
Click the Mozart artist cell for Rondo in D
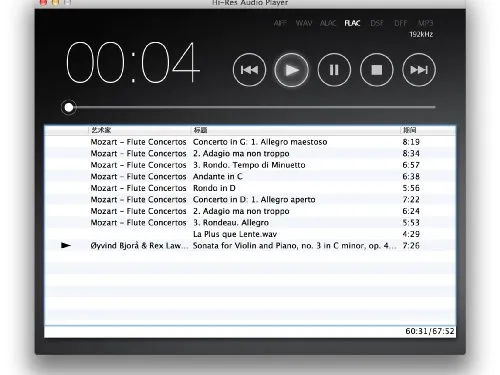[x=138, y=188]
